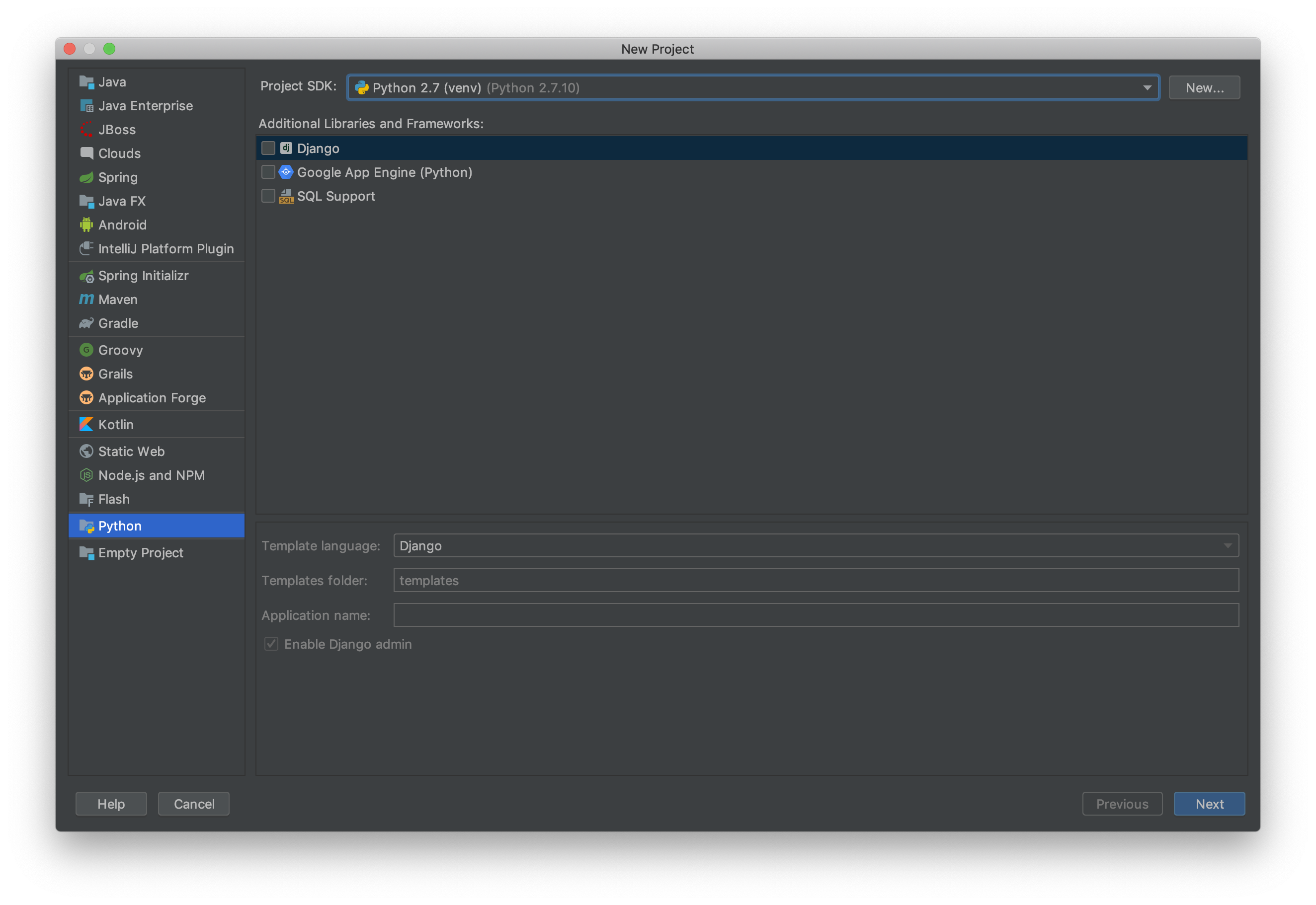Click 'Spring Initializr' text in sidebar

144,276
